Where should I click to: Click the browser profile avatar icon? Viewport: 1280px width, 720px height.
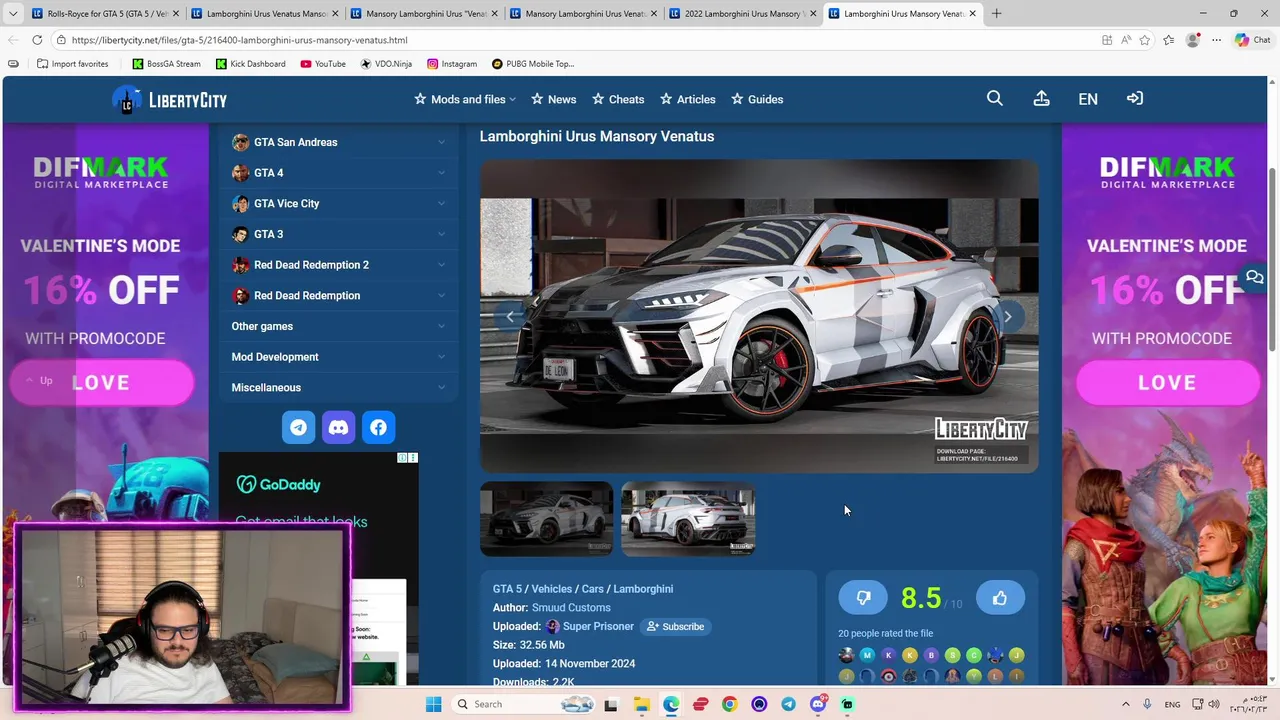pyautogui.click(x=1192, y=40)
